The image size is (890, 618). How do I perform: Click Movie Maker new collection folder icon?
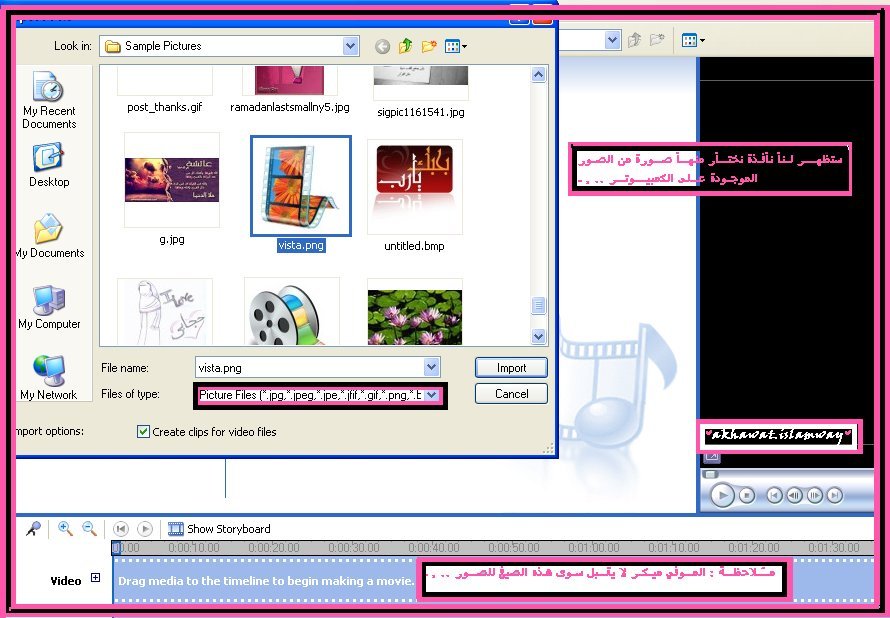point(657,40)
